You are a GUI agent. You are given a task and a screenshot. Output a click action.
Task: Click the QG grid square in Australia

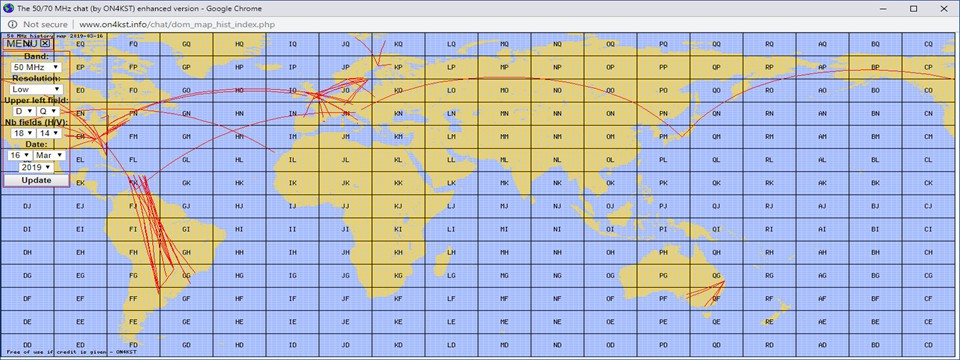[x=716, y=276]
